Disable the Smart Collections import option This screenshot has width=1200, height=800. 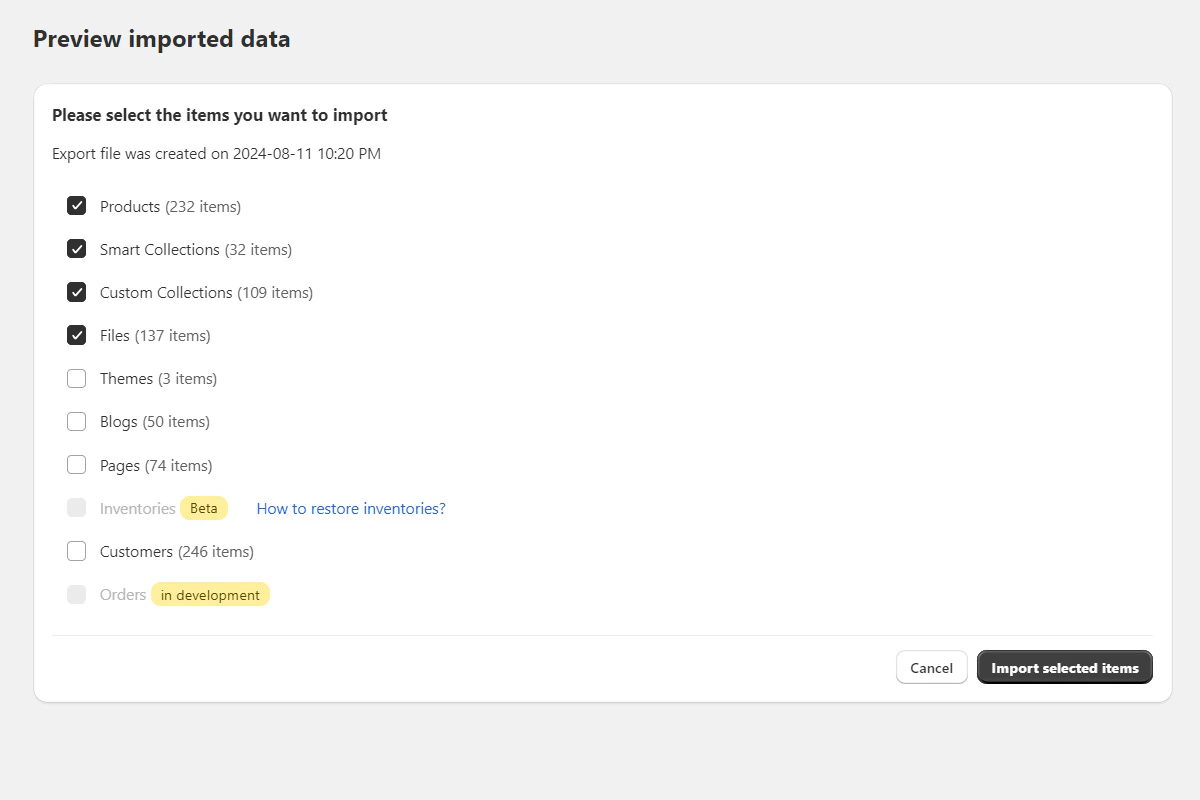coord(77,249)
